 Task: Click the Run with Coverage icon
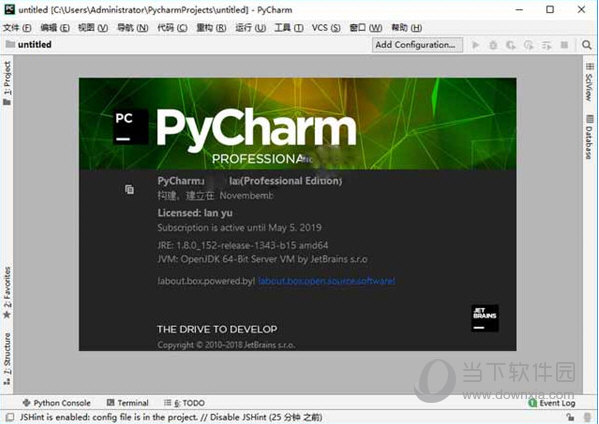click(x=511, y=45)
